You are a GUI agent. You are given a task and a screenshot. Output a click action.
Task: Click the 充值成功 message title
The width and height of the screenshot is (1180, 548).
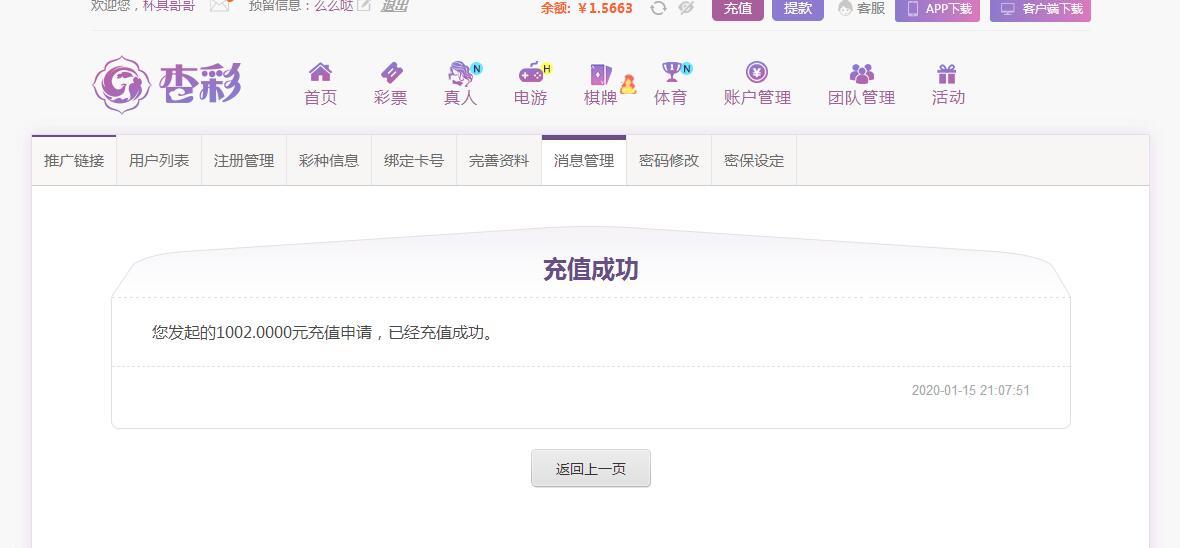coord(591,269)
